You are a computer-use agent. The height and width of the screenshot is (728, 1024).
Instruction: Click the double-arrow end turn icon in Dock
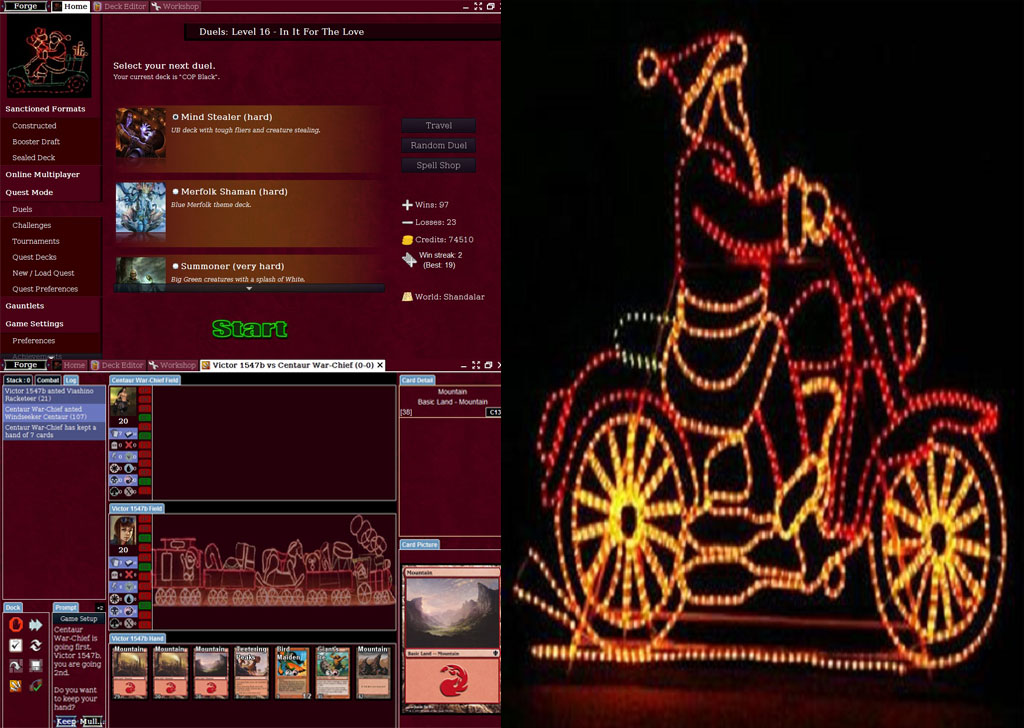pos(36,625)
